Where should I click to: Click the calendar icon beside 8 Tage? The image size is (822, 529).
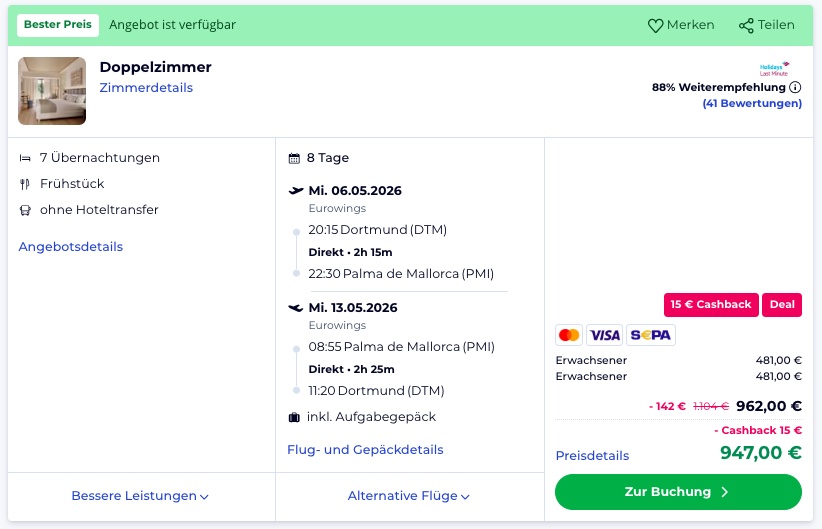pos(294,158)
